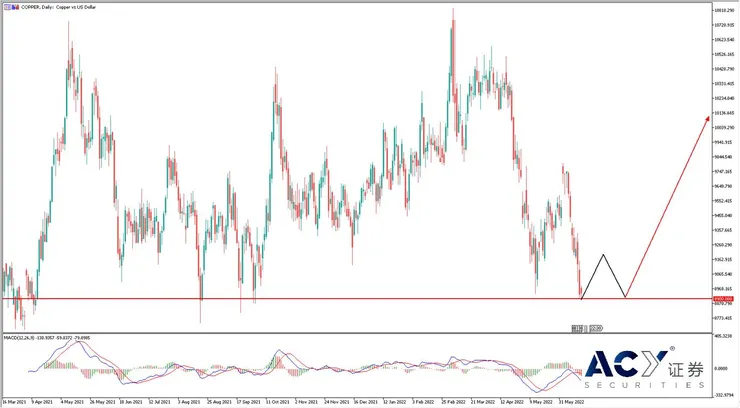This screenshot has height=408, width=740.
Task: Click the '31 May 2022' date label
Action: pos(572,402)
